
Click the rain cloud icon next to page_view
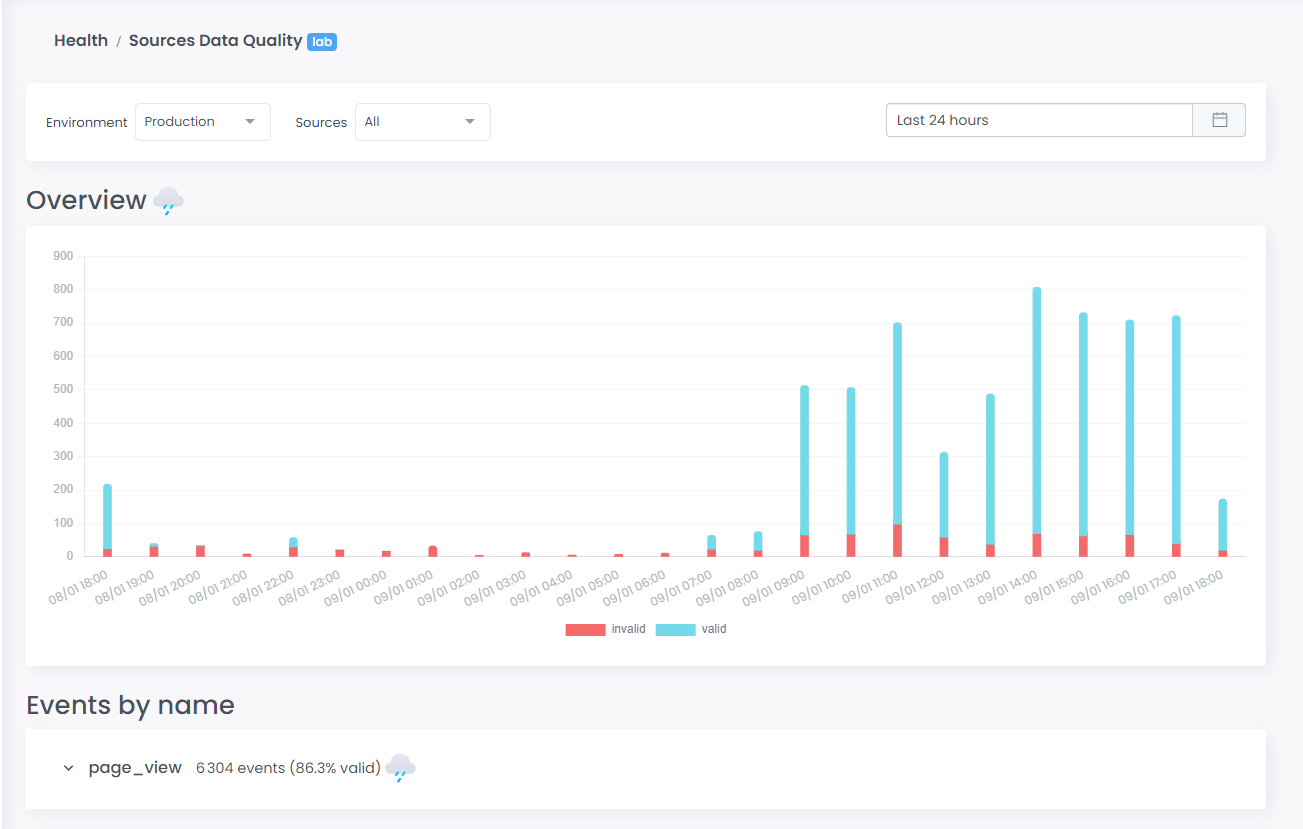[x=400, y=768]
